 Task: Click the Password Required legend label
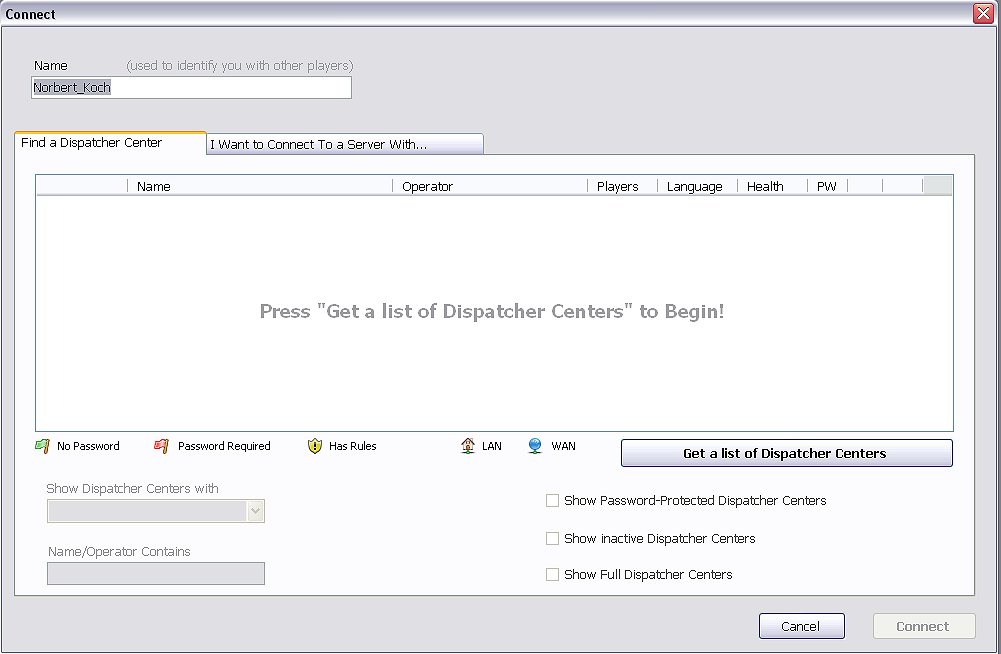(x=224, y=446)
